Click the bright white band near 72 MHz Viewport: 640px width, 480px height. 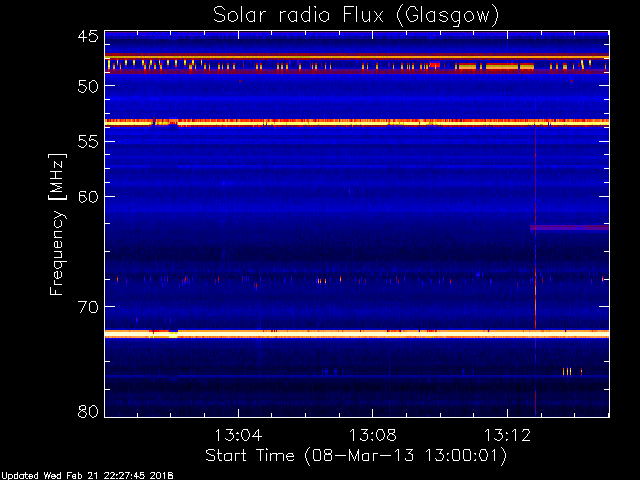click(357, 334)
